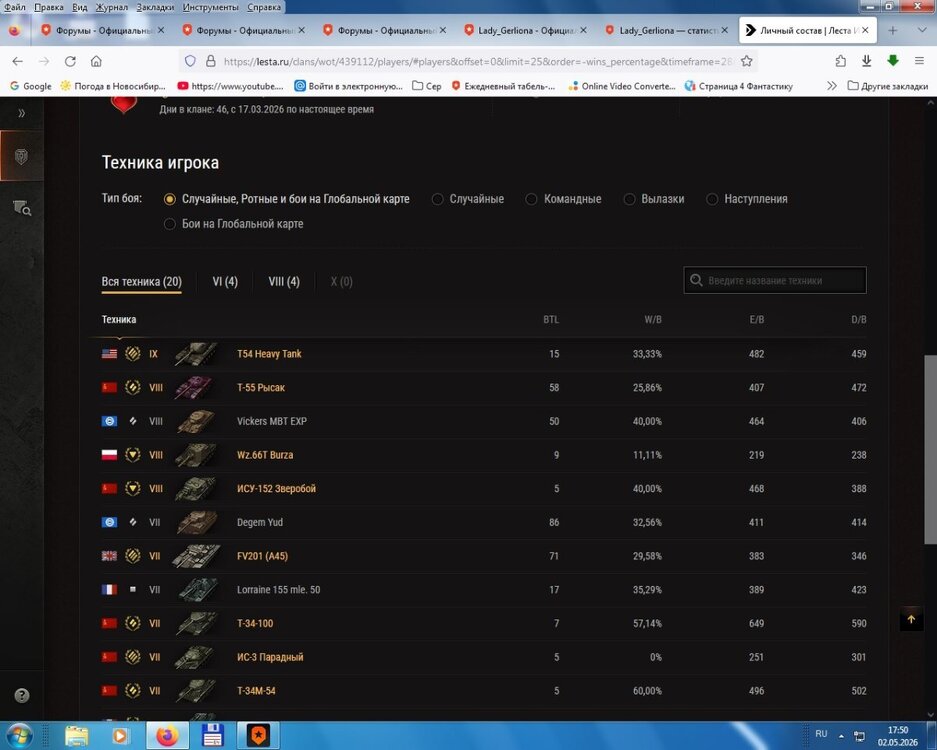
Task: Click the Polish flag in Wz.66T row
Action: 109,455
